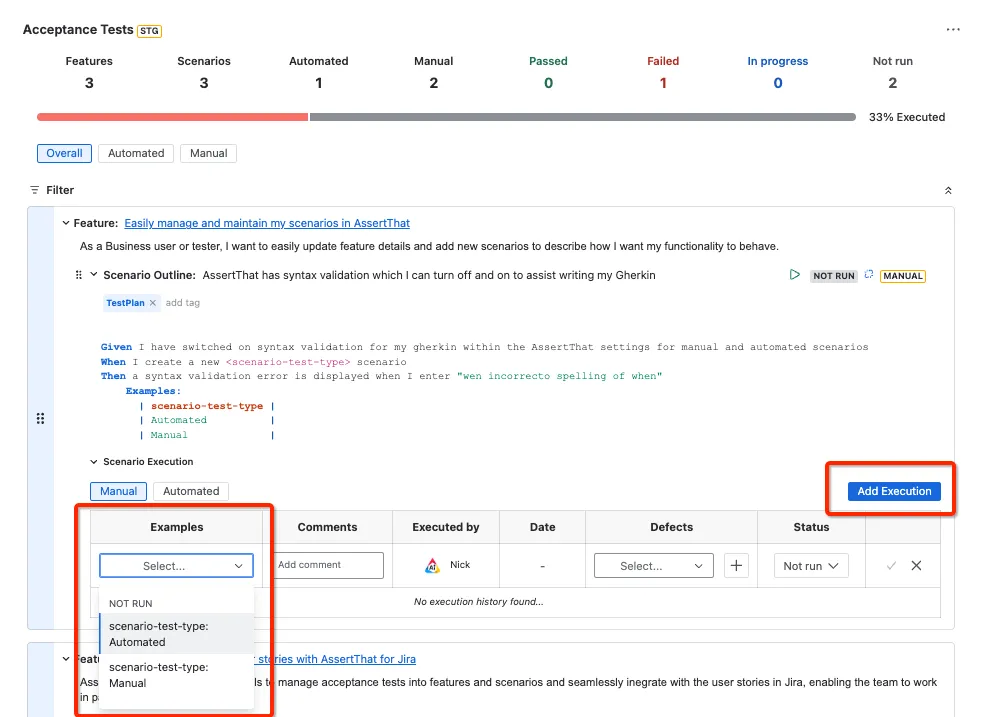990x717 pixels.
Task: Click the 'add tag' field
Action: 182,303
